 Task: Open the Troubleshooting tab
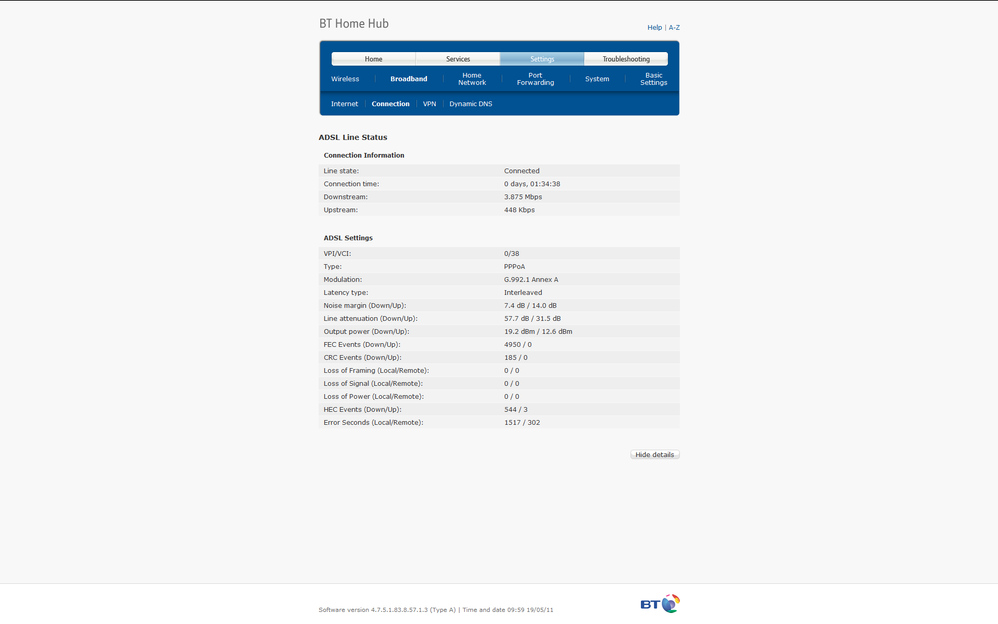point(626,59)
